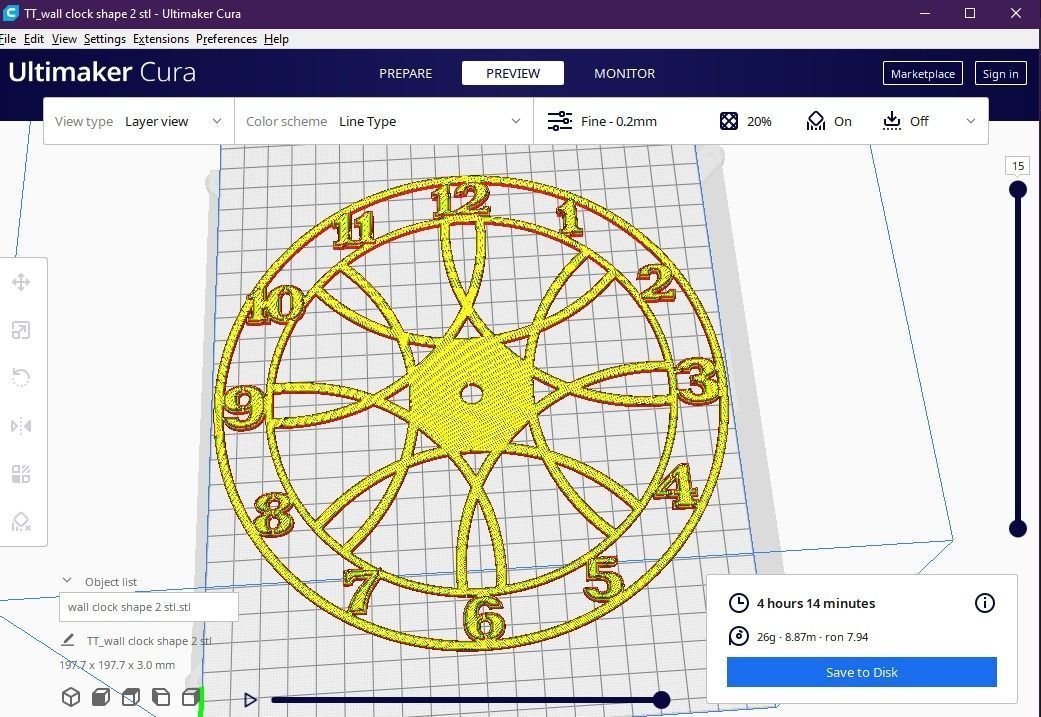The width and height of the screenshot is (1041, 717).
Task: Open the Color scheme dropdown
Action: pyautogui.click(x=430, y=121)
